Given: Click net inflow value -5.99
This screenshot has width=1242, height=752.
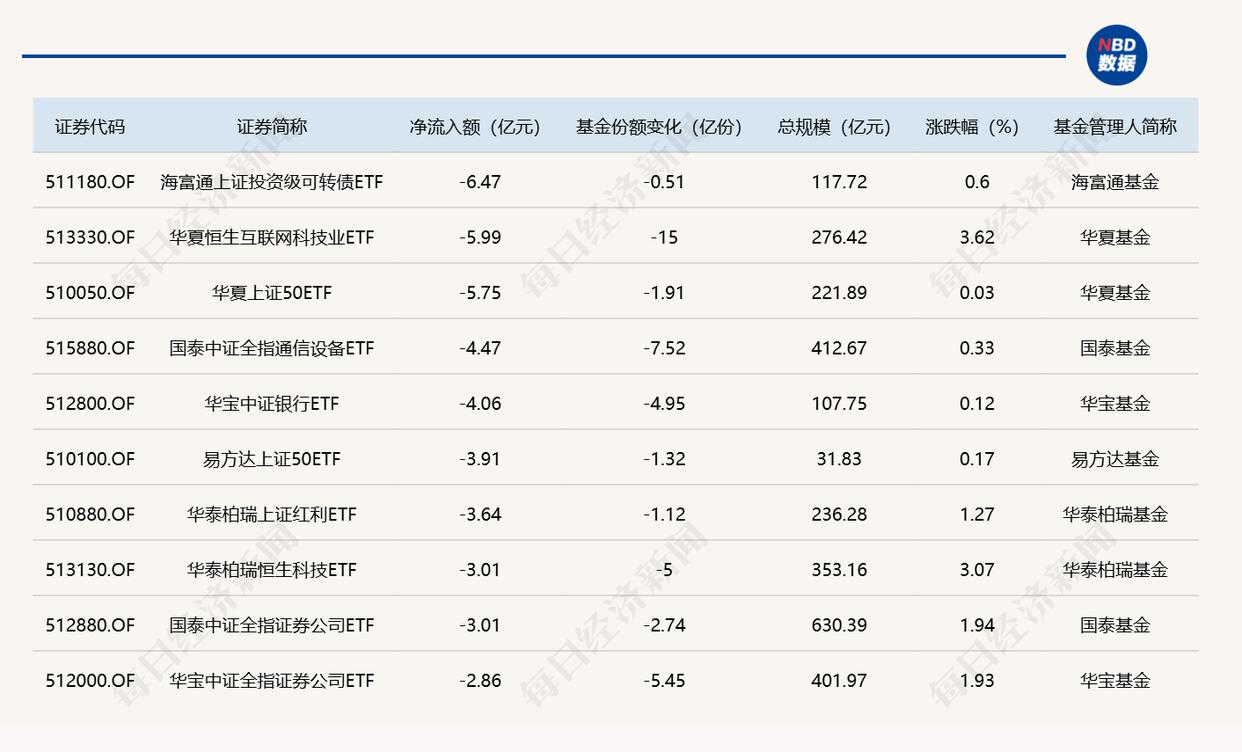Looking at the screenshot, I should click(x=480, y=237).
